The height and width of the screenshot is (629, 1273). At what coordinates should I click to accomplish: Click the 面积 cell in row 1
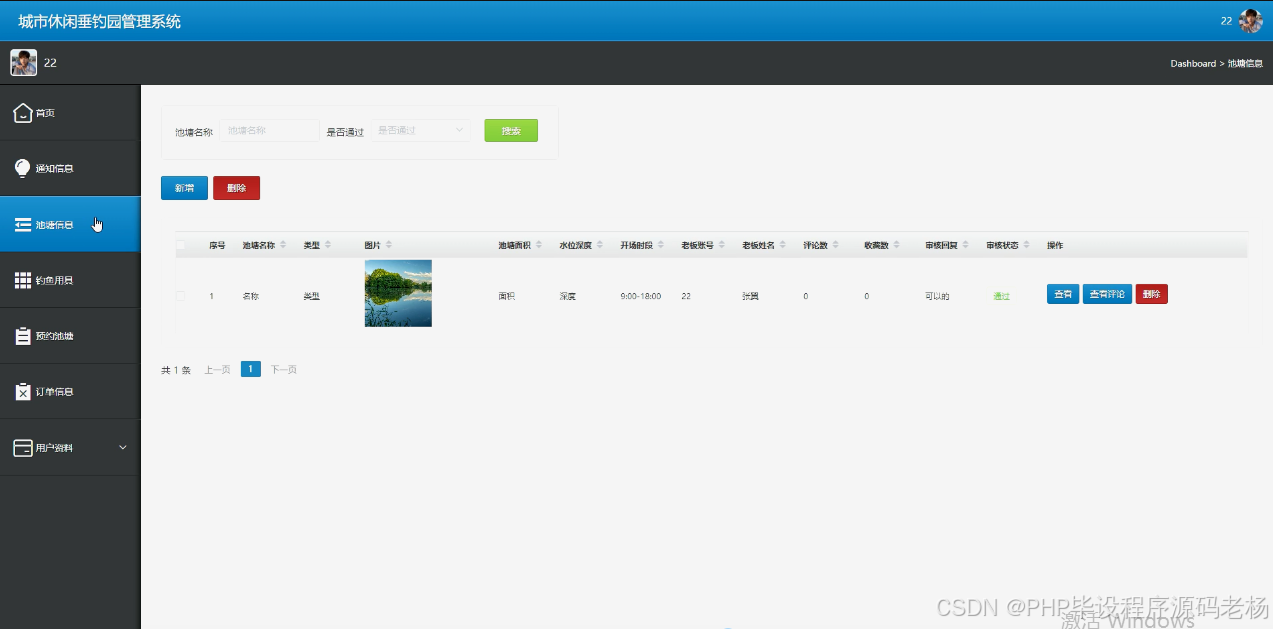point(507,296)
